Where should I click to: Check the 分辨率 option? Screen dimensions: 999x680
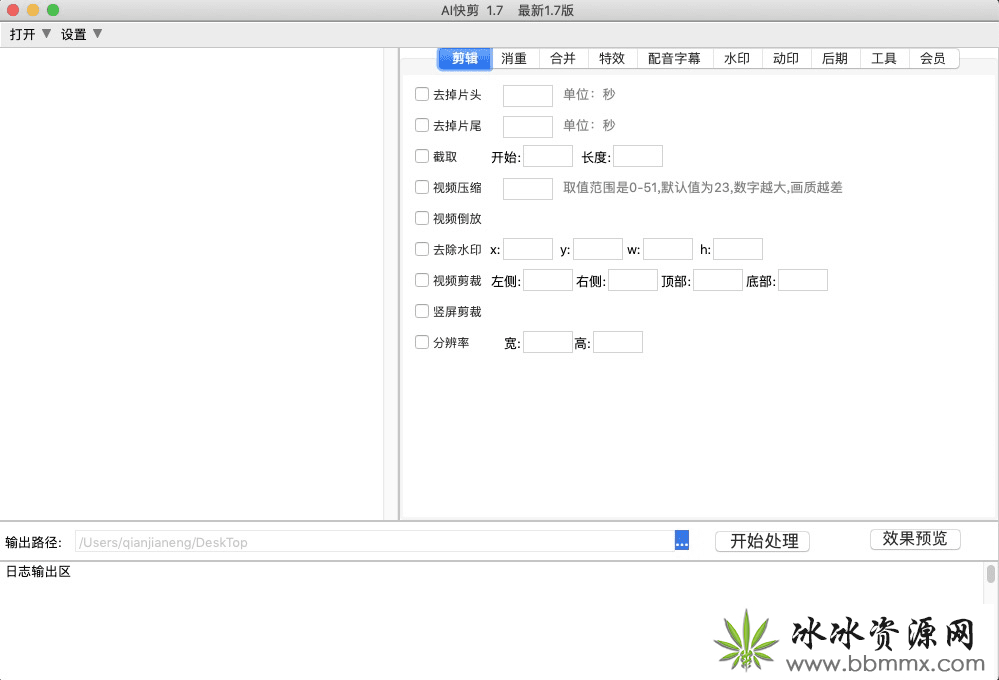(422, 342)
